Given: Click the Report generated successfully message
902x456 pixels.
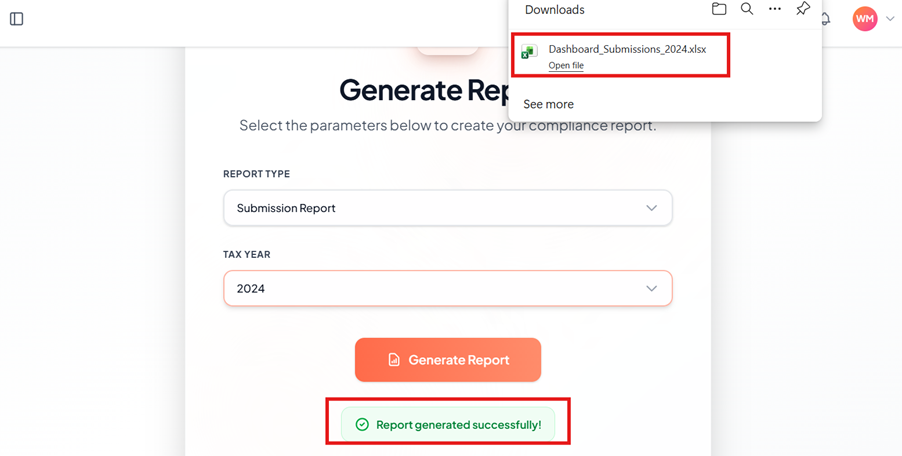Looking at the screenshot, I should [458, 425].
